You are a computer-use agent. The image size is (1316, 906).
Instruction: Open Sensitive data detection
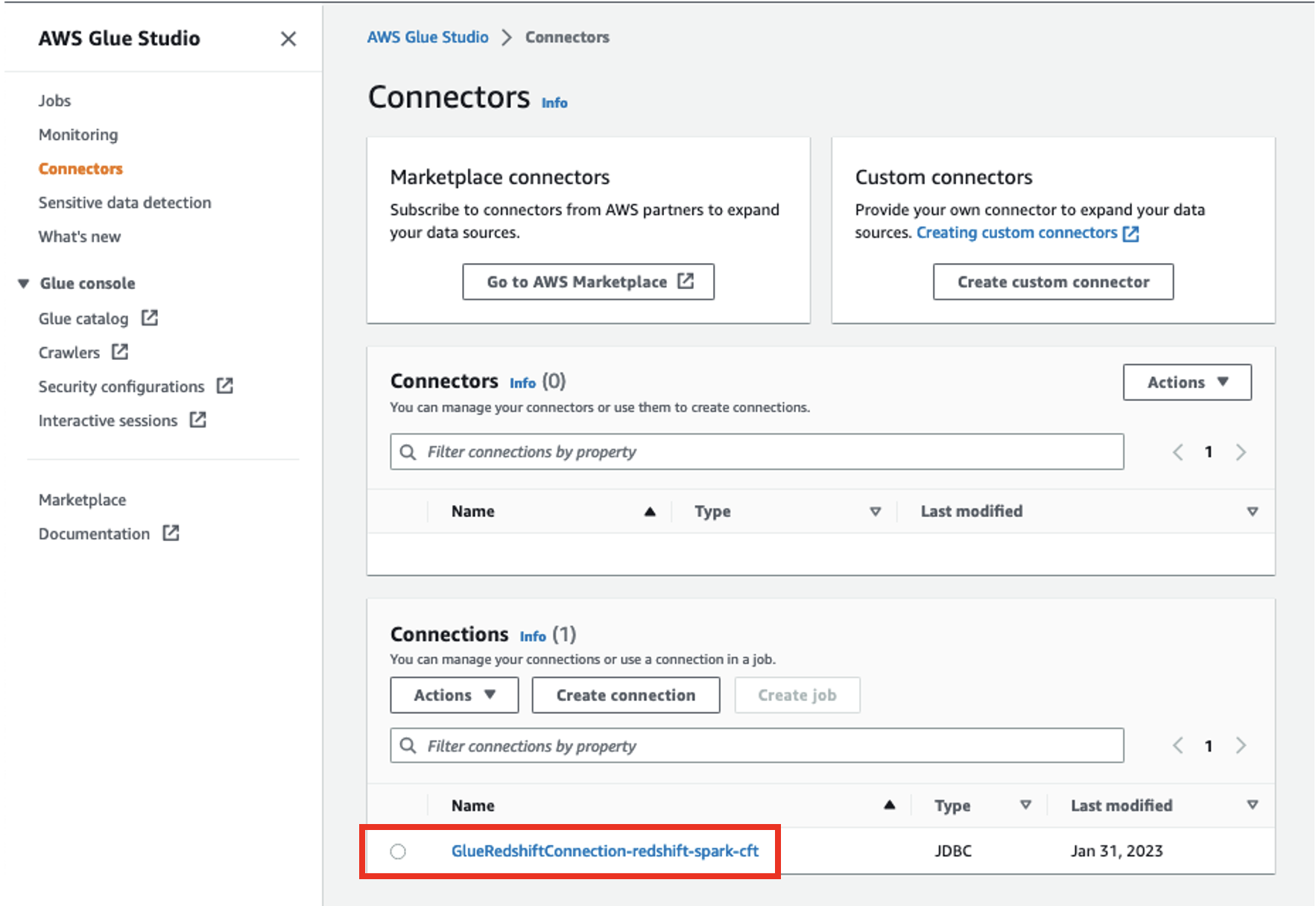pos(124,203)
